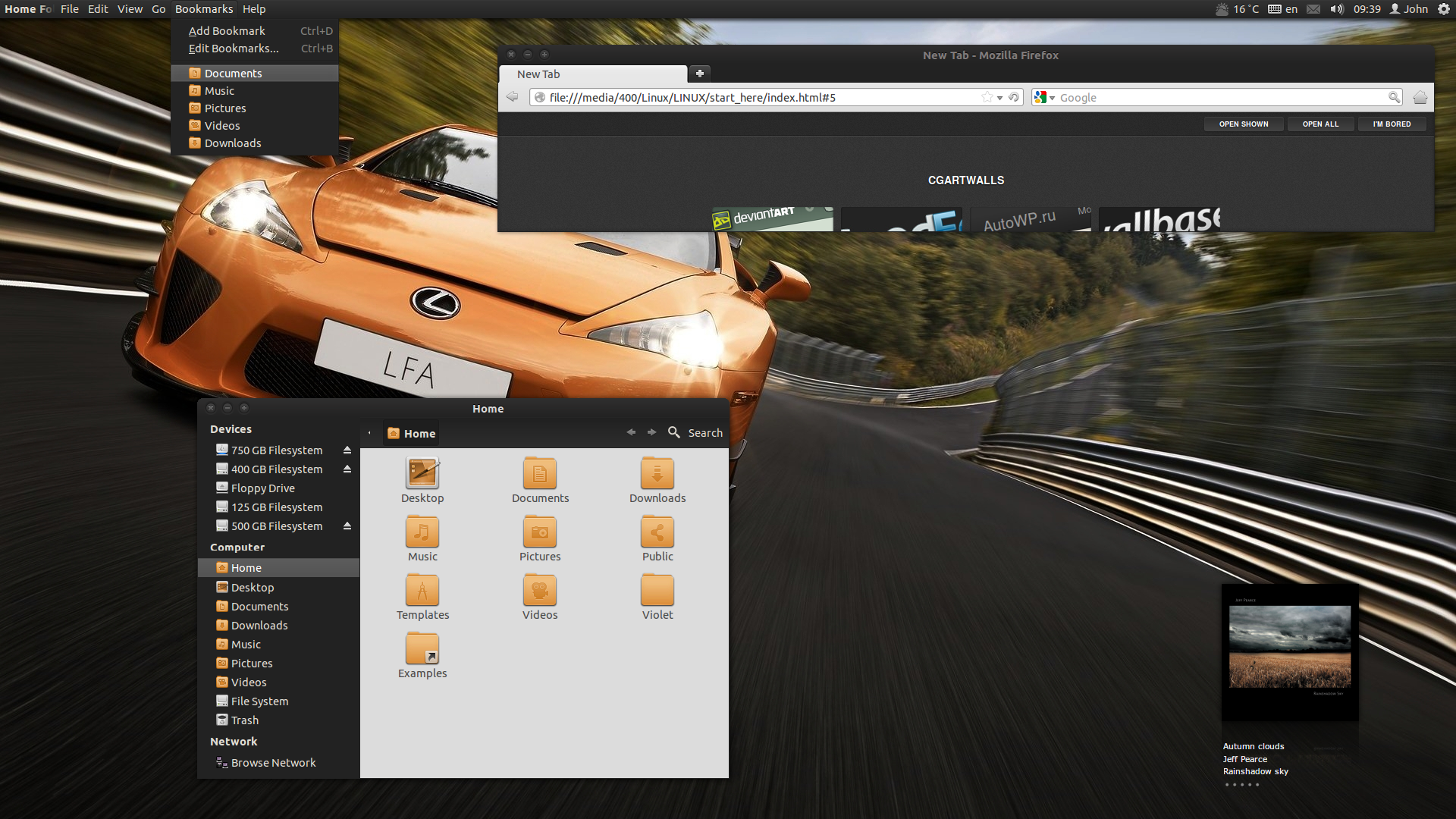Choose Edit Bookmarks menu entry
The height and width of the screenshot is (819, 1456).
pos(234,49)
